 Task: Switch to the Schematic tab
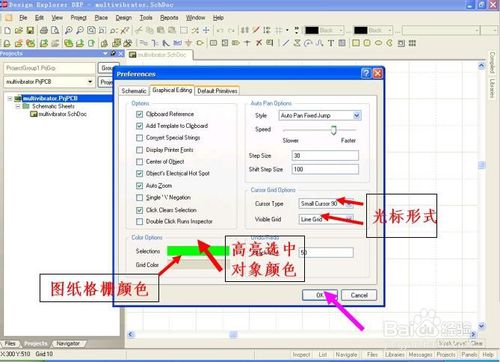(134, 91)
